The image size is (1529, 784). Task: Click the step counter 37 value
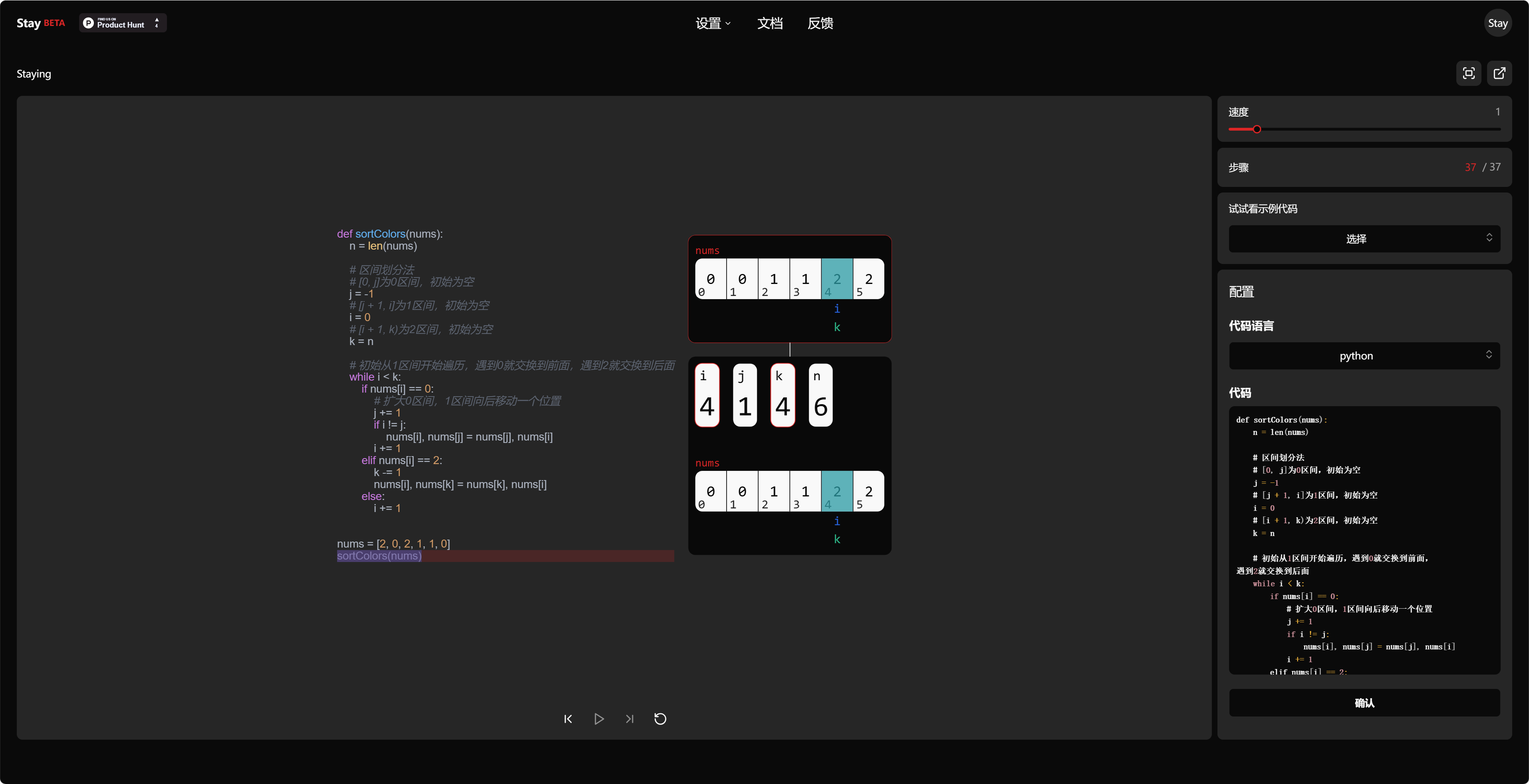(1469, 167)
